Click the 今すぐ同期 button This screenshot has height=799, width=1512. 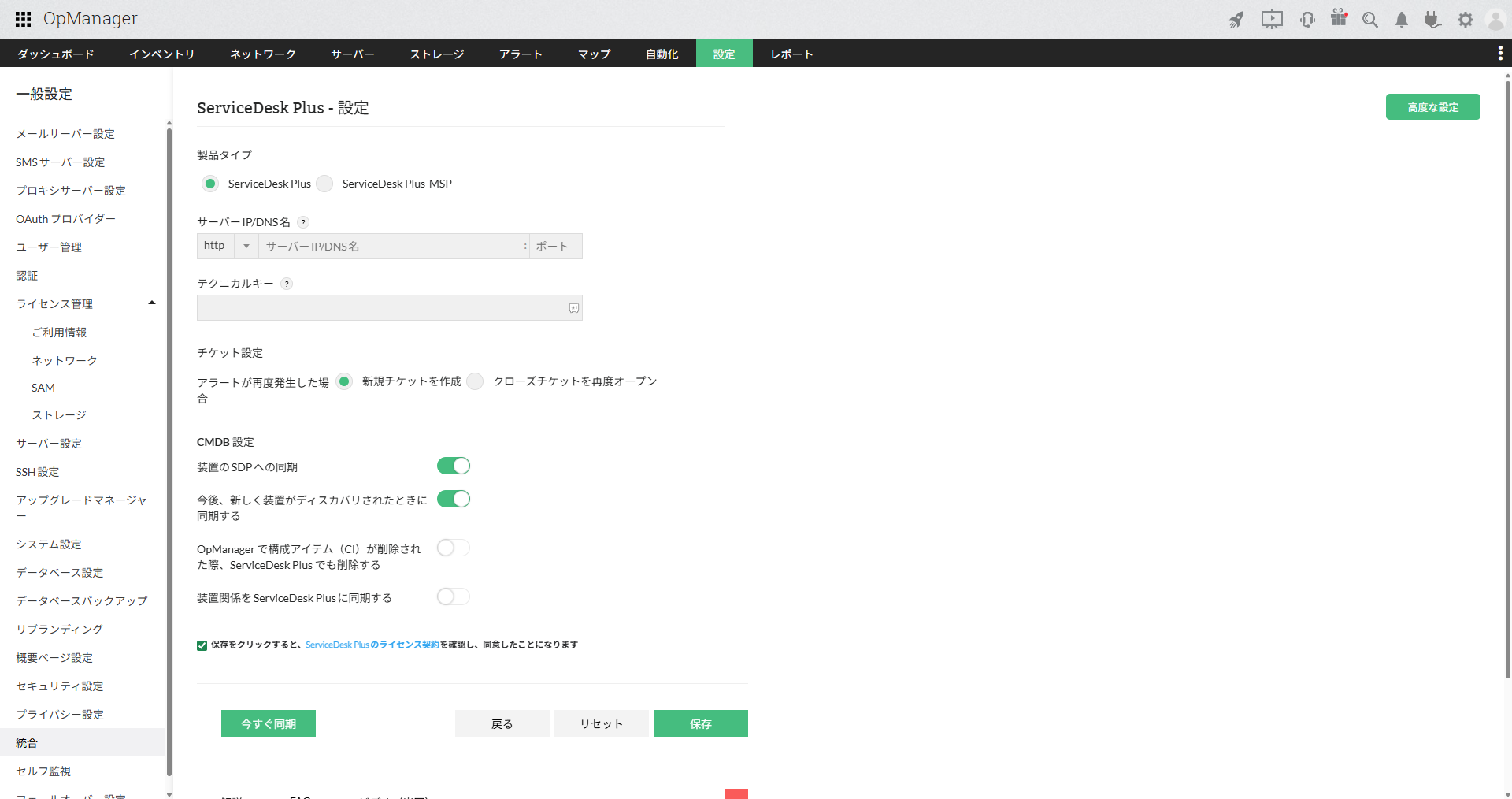pyautogui.click(x=269, y=723)
